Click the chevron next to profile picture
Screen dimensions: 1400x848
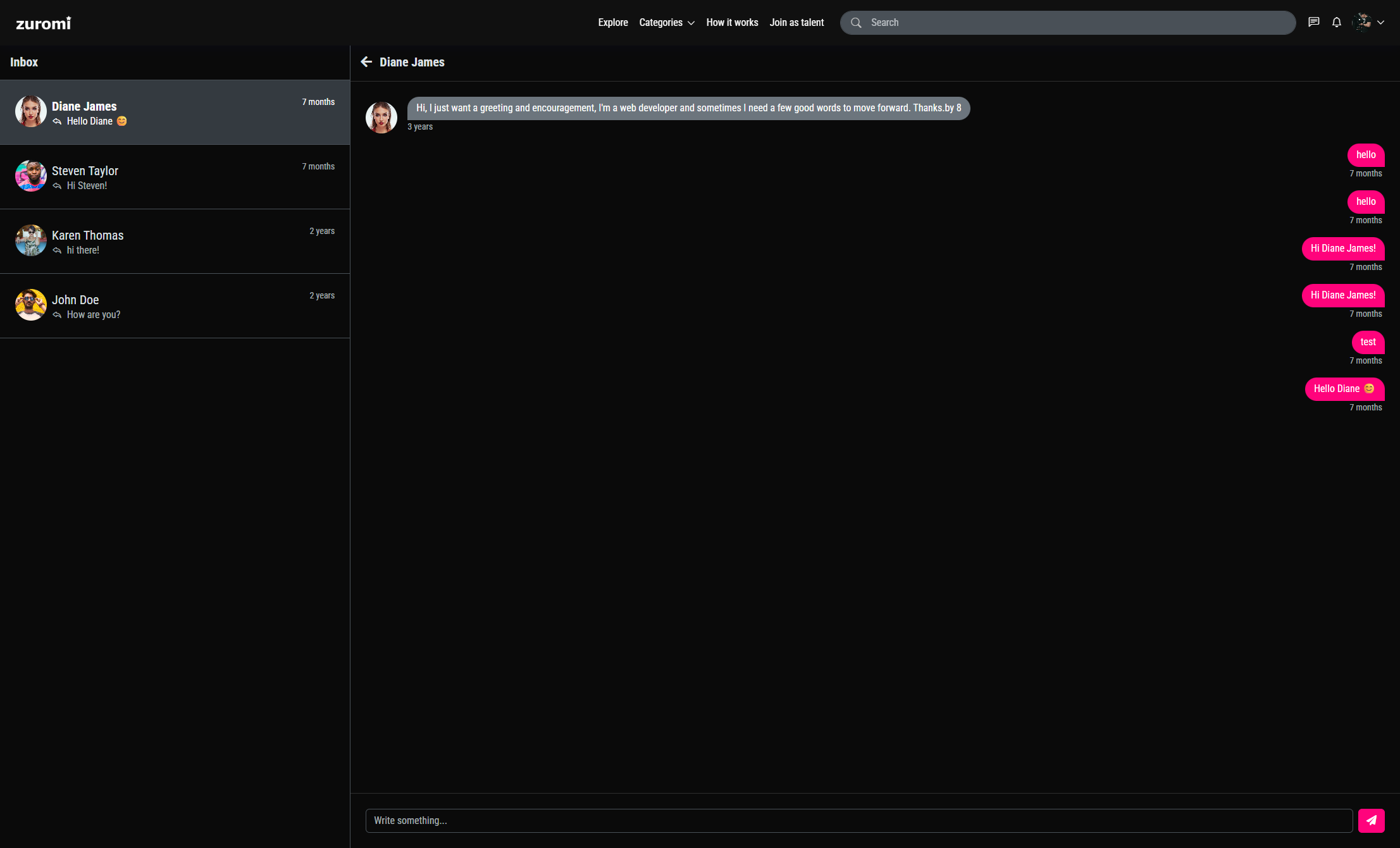[x=1381, y=22]
